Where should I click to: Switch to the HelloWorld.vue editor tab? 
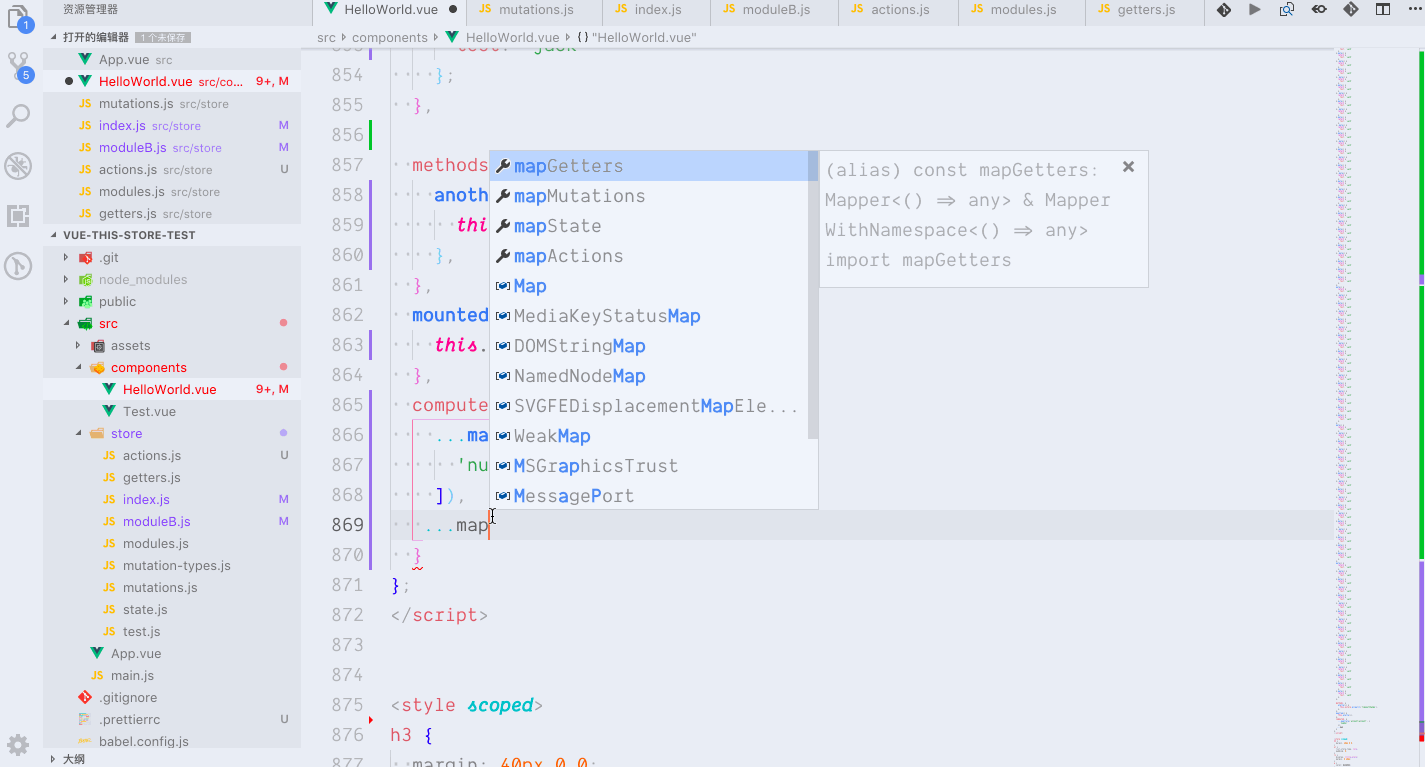click(x=391, y=10)
